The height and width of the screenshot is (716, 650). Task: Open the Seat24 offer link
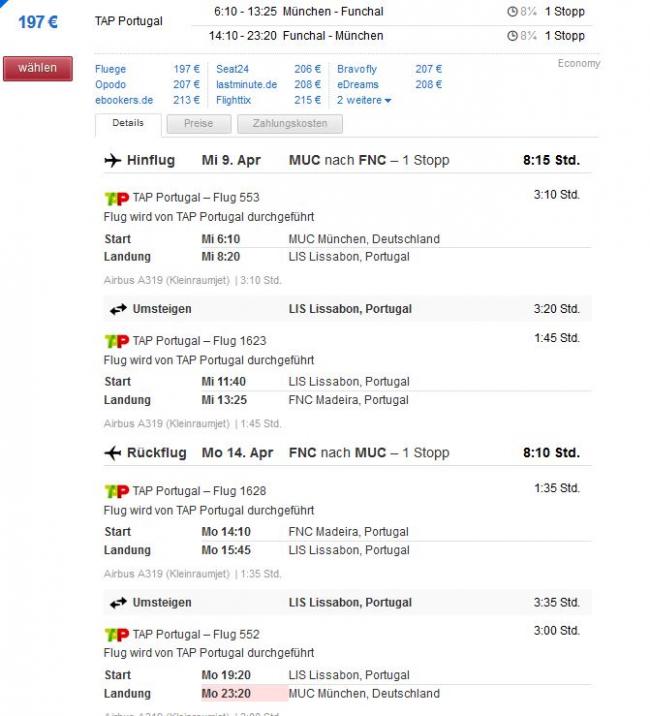pyautogui.click(x=232, y=69)
